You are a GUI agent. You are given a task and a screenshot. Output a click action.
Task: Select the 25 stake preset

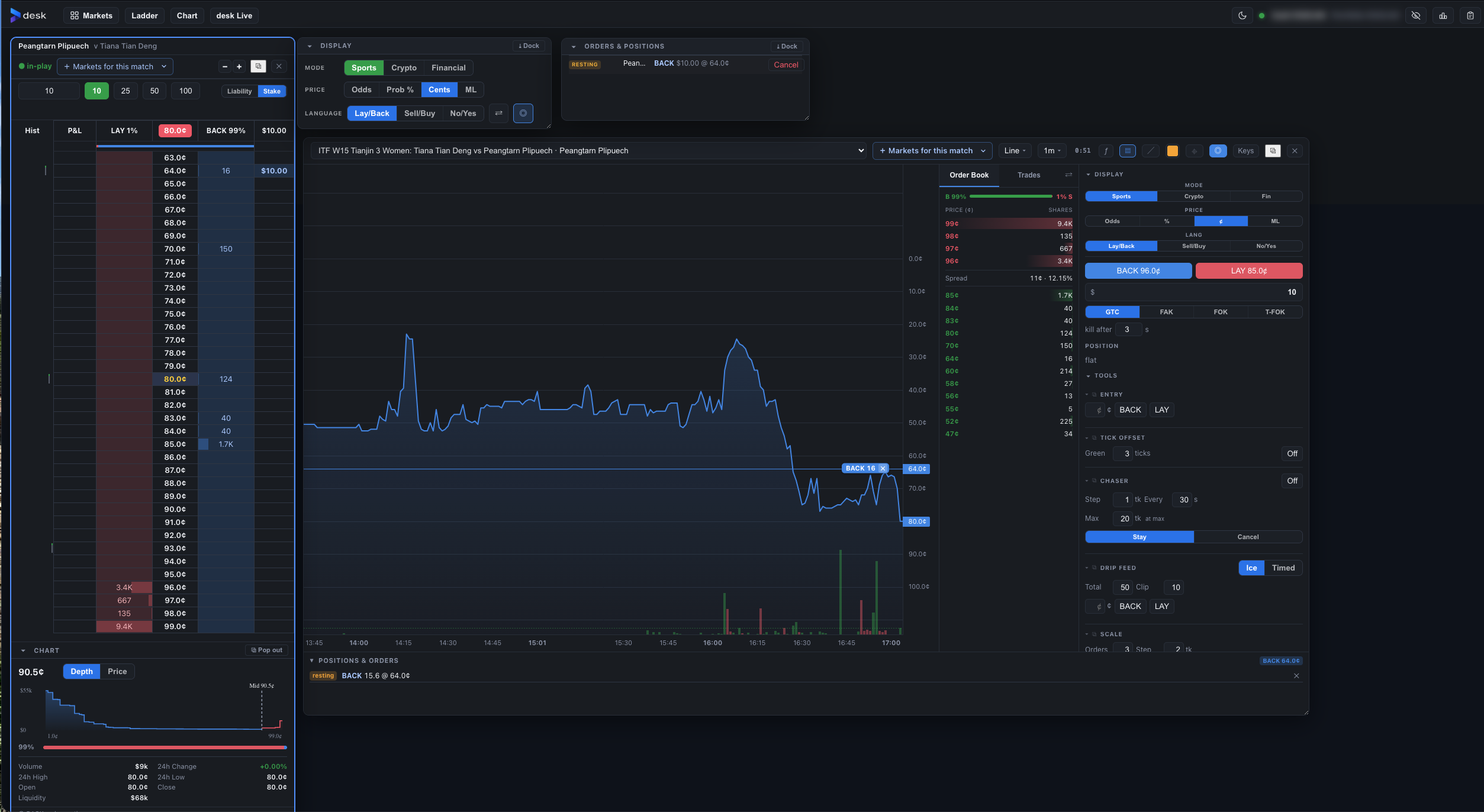coord(125,91)
